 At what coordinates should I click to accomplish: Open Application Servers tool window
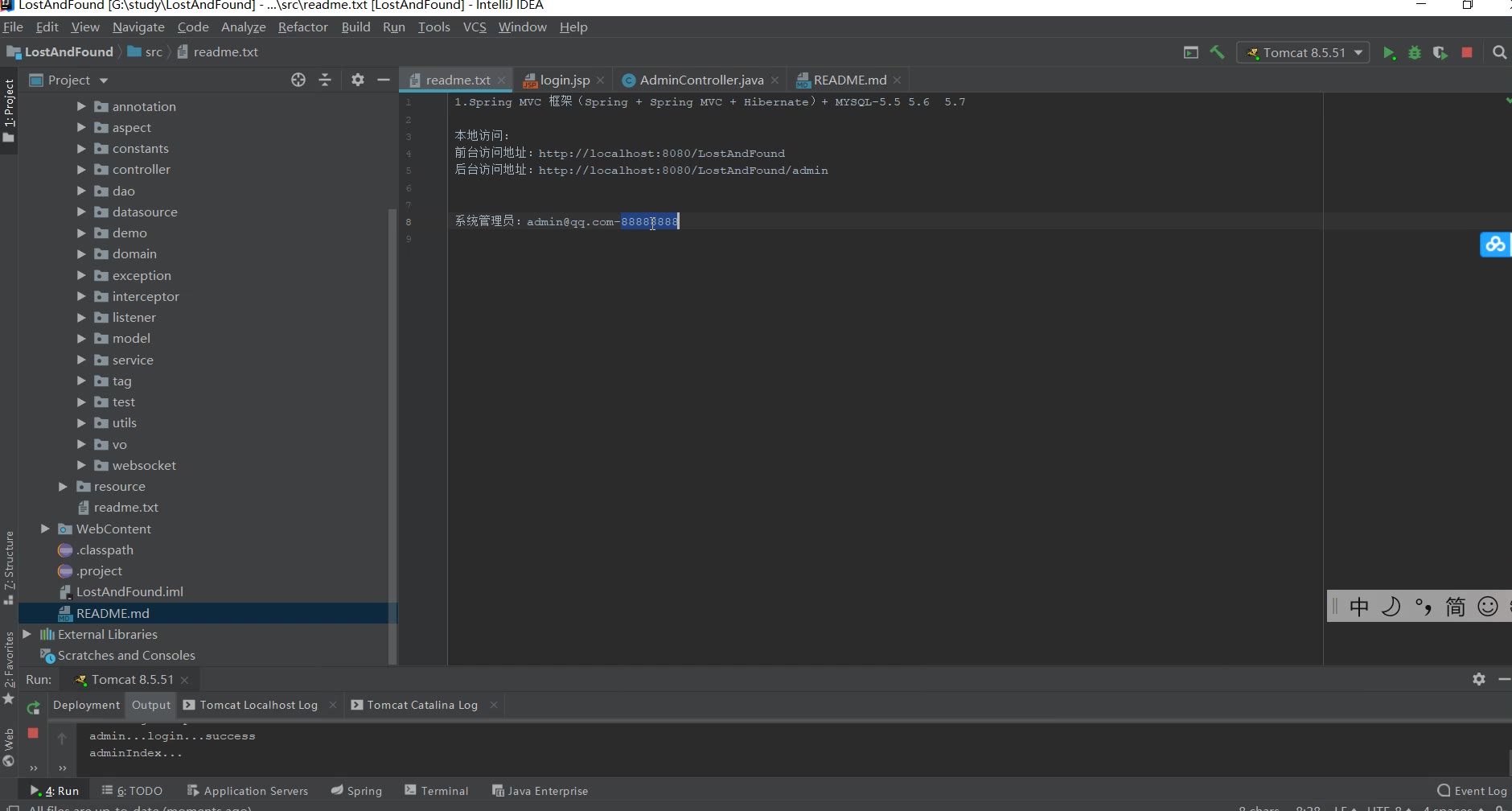click(x=248, y=791)
